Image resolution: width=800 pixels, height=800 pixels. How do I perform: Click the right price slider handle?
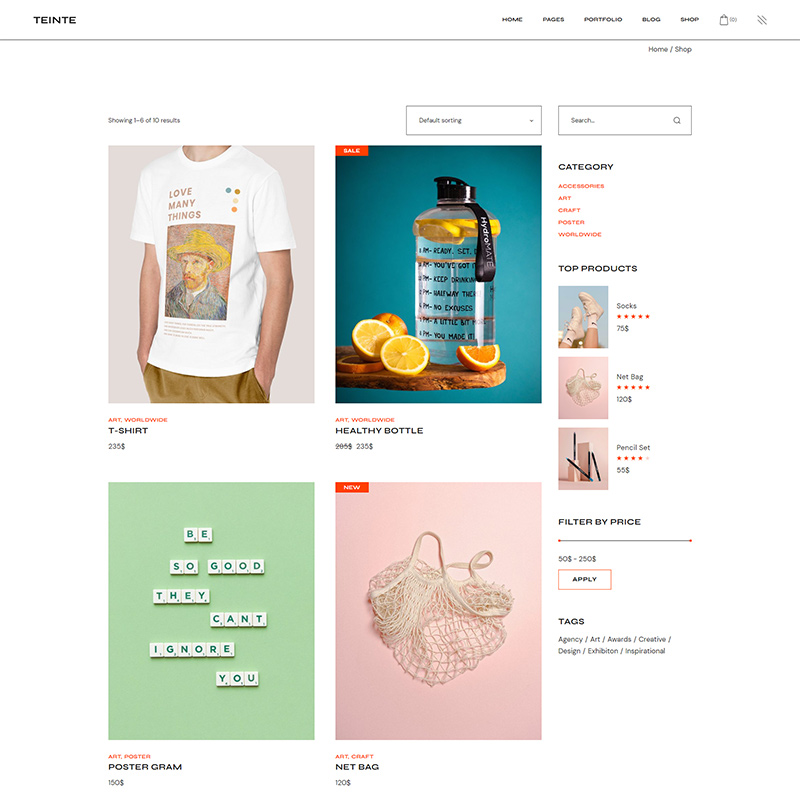[x=690, y=540]
